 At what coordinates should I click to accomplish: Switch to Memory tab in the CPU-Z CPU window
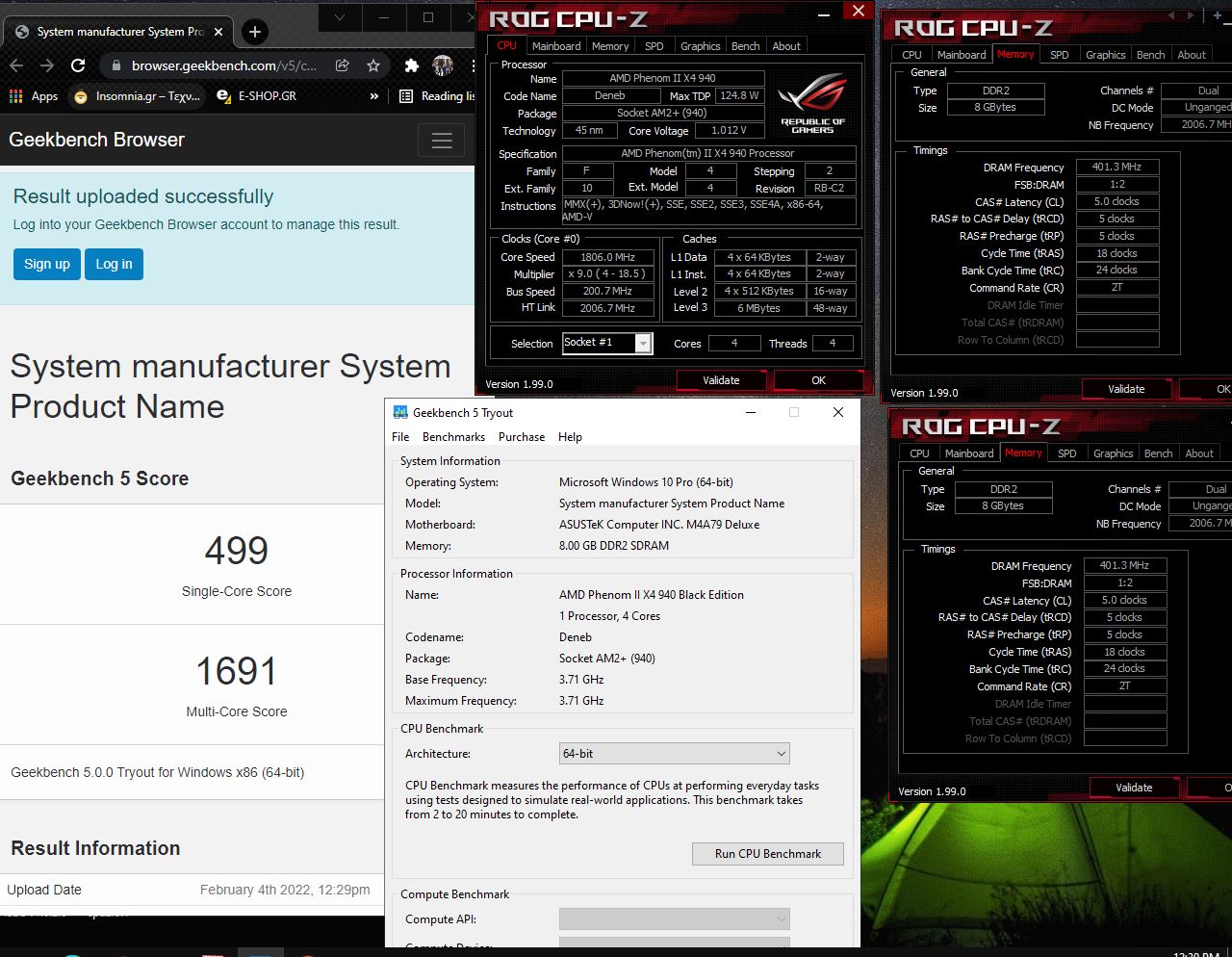point(610,46)
